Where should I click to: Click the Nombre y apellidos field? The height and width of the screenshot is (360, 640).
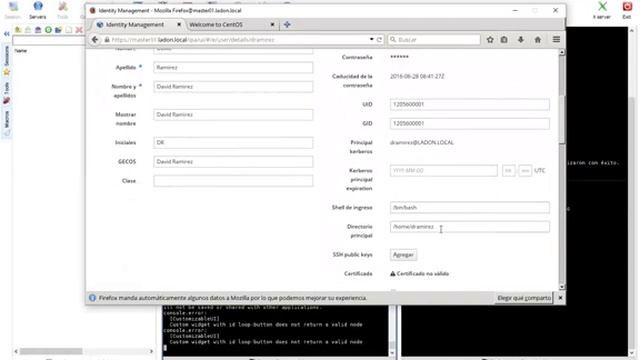click(x=233, y=87)
